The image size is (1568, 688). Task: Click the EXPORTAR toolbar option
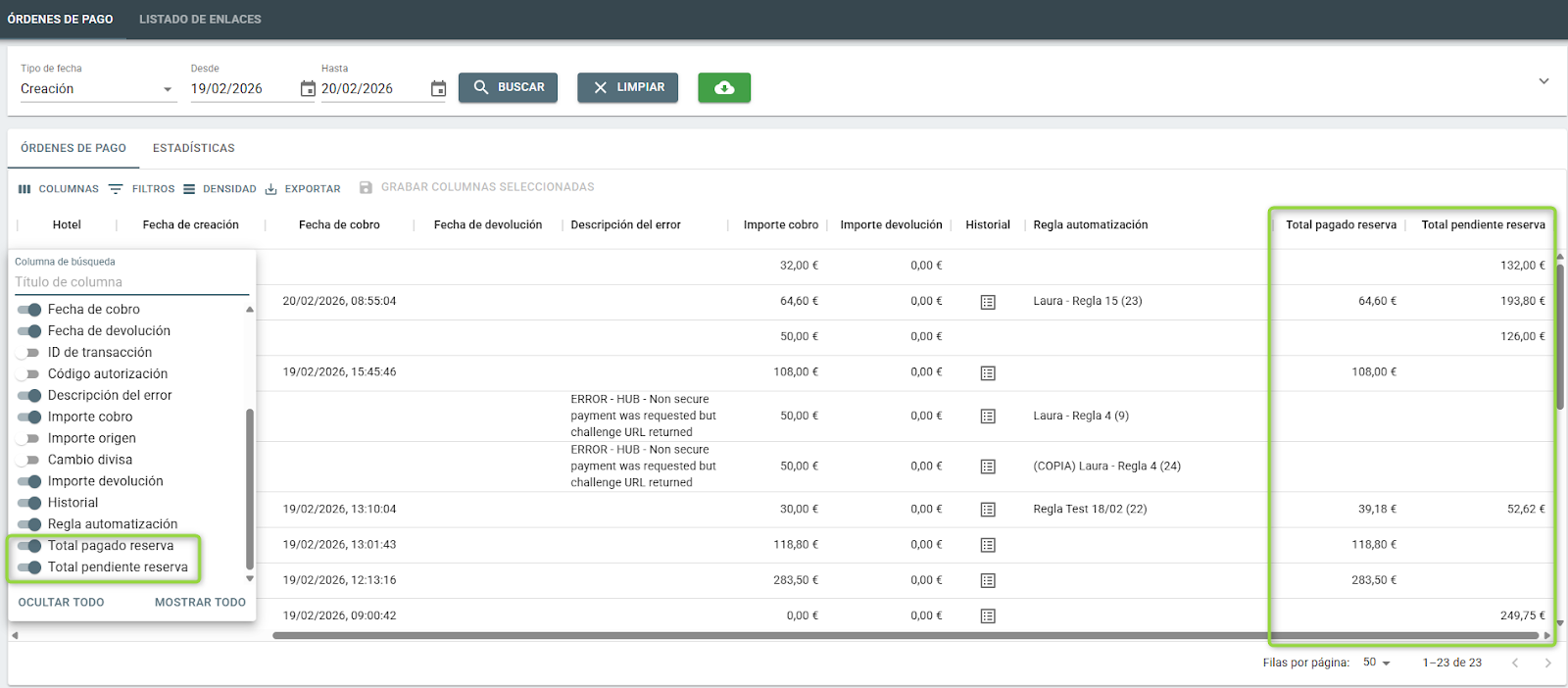(303, 189)
